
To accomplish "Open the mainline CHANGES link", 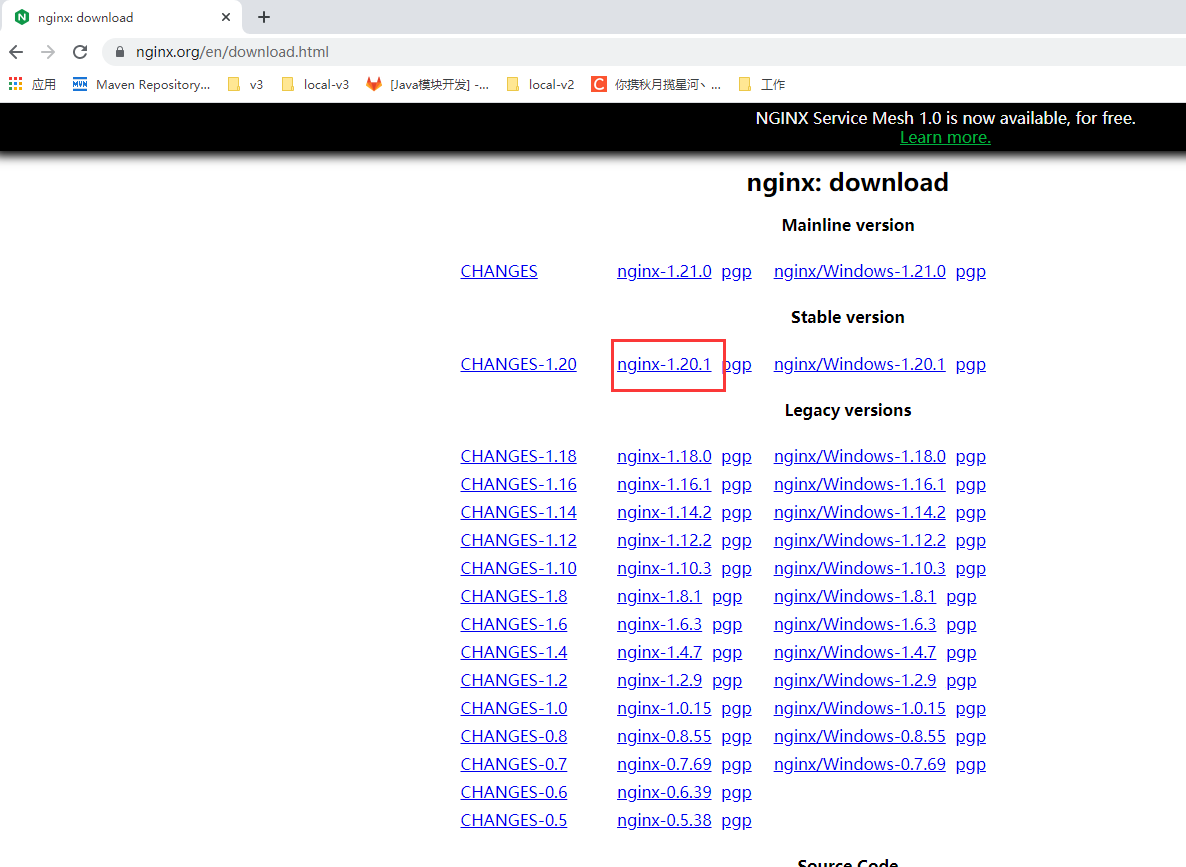I will click(x=499, y=272).
